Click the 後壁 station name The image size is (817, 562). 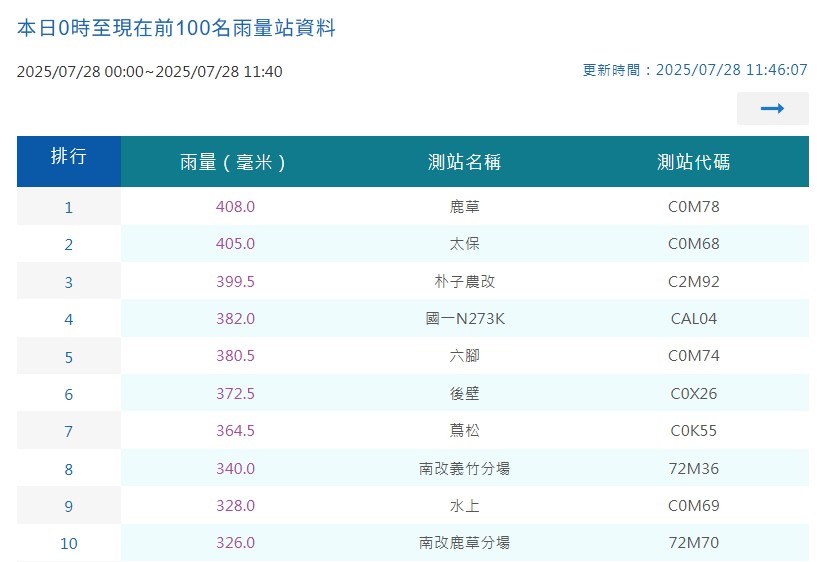464,394
